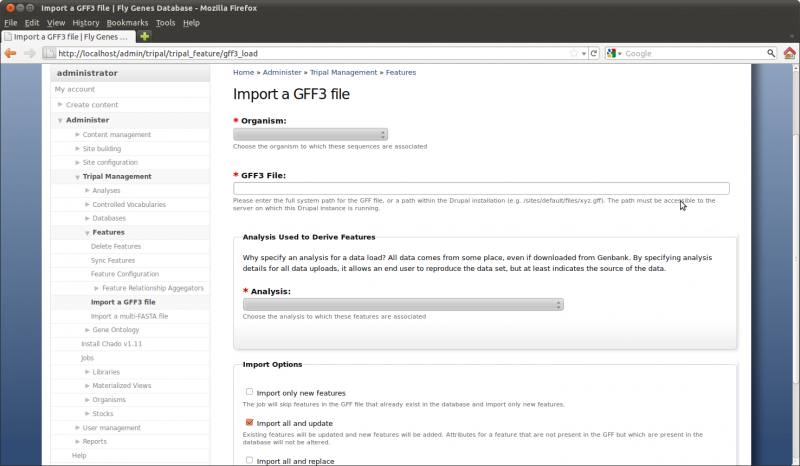Open the Google search engine selector
800x466 pixels.
614,53
